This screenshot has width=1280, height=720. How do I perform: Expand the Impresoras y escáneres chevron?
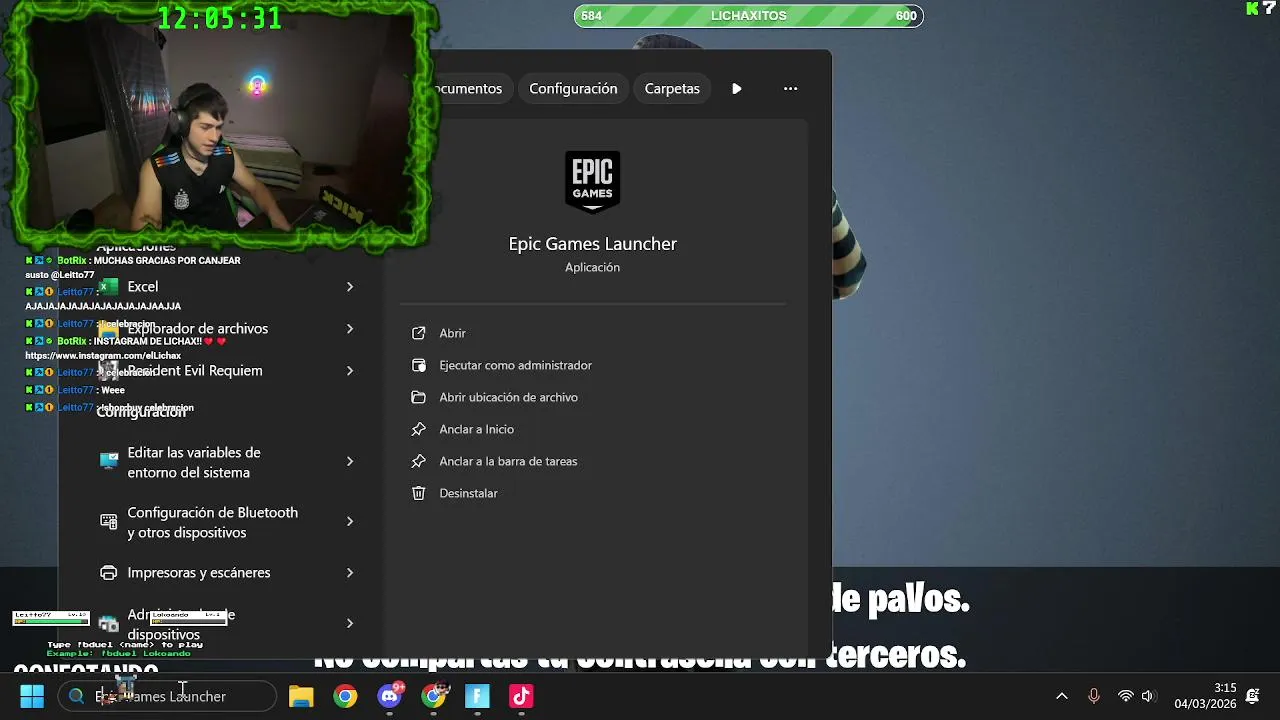coord(350,573)
